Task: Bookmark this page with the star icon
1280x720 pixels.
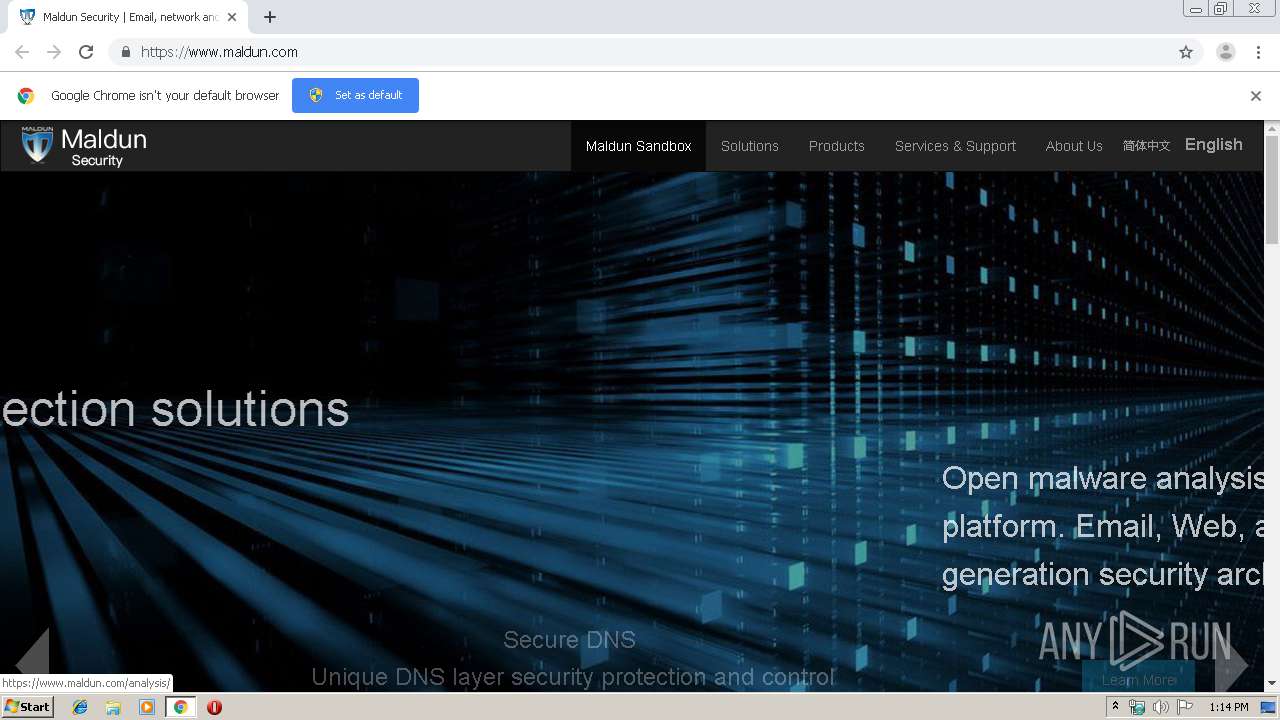Action: [1186, 52]
